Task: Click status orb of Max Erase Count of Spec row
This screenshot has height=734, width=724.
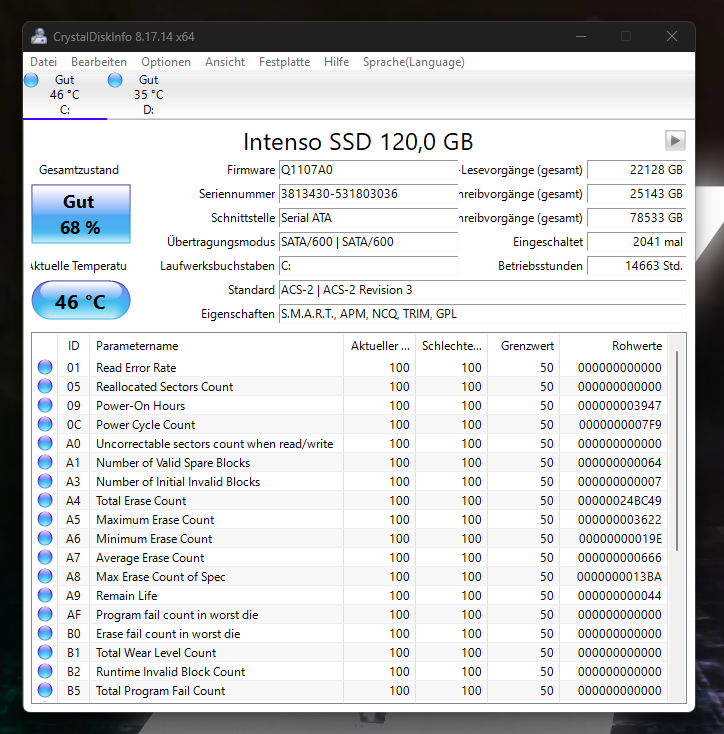Action: 45,577
